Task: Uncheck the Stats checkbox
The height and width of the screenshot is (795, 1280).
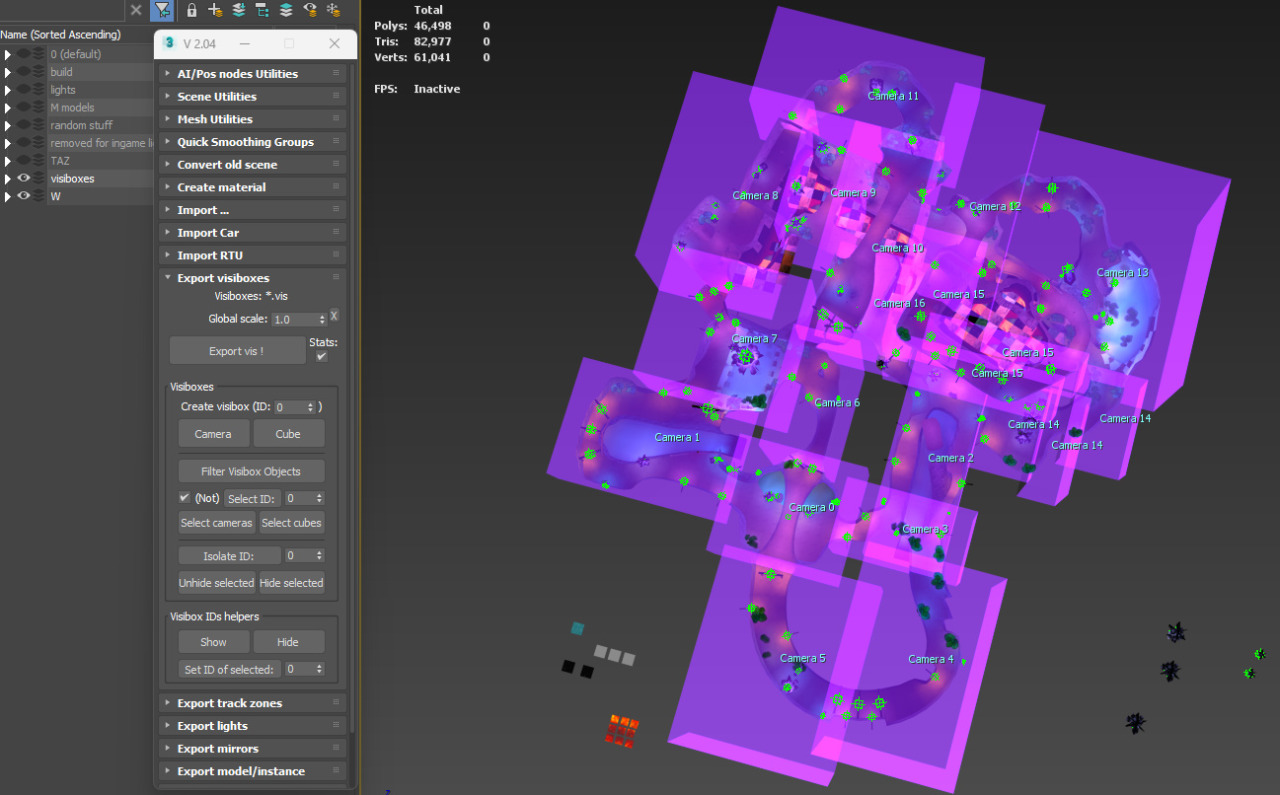Action: [322, 356]
